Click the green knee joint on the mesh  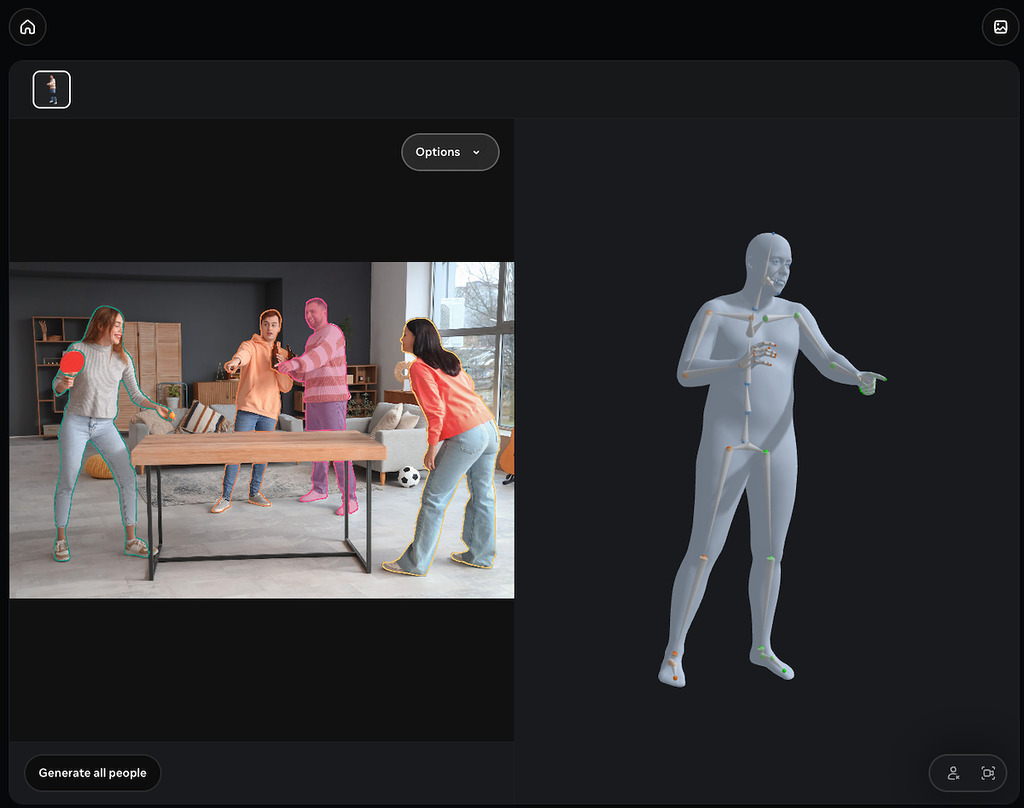[771, 557]
